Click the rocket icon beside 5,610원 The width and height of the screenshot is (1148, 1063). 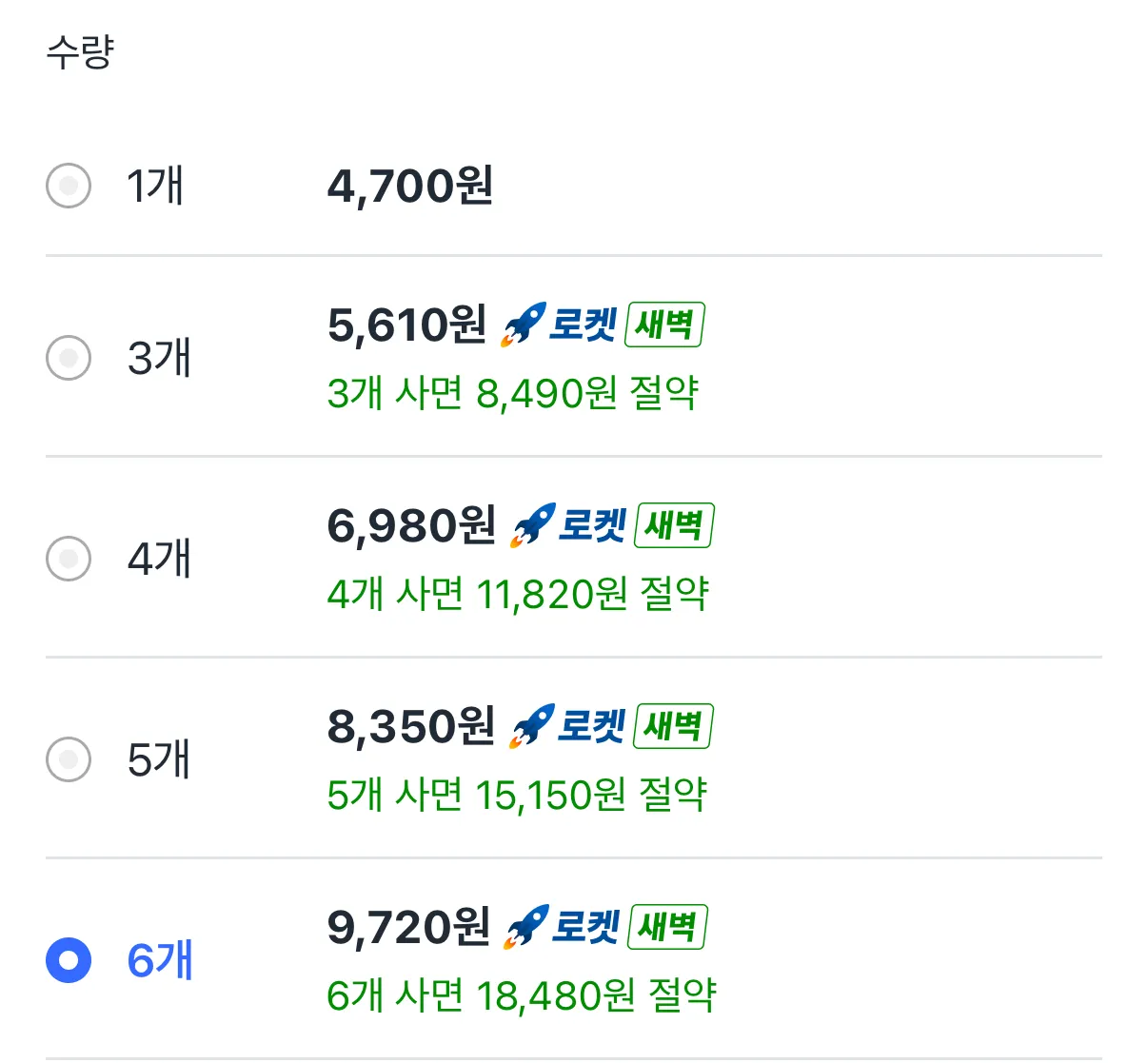click(524, 325)
